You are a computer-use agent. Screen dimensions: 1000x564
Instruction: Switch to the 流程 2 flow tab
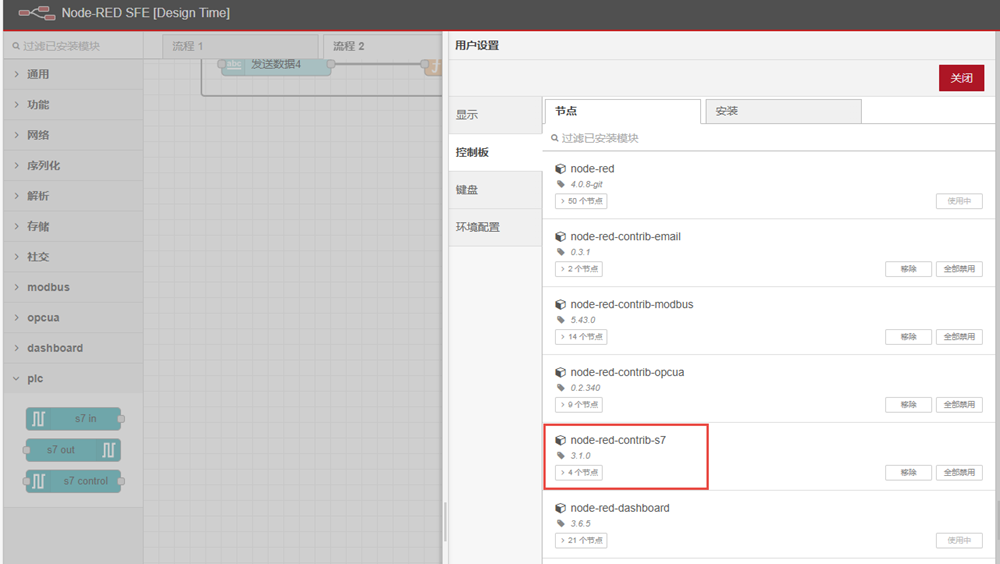383,46
